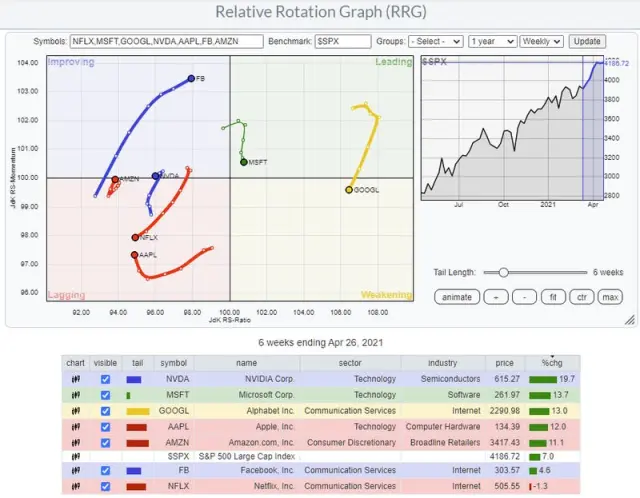640x498 pixels.
Task: Open the GOOGL row chart icon
Action: pyautogui.click(x=76, y=411)
